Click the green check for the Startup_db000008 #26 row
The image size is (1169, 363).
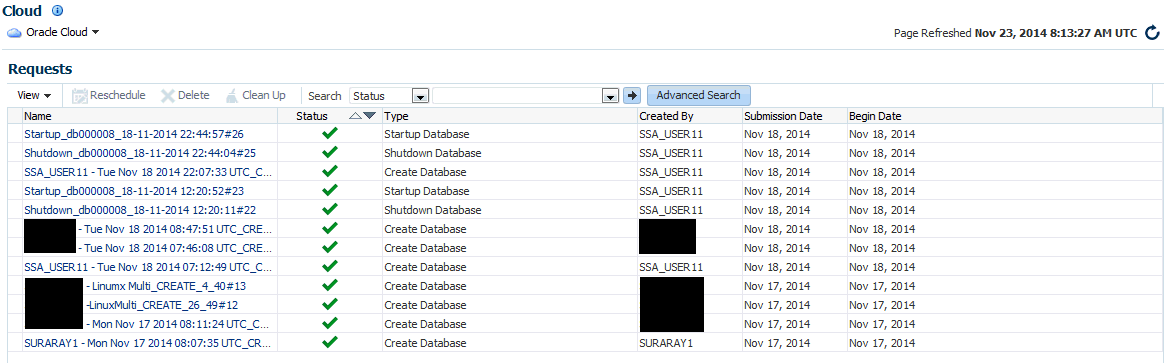[330, 133]
